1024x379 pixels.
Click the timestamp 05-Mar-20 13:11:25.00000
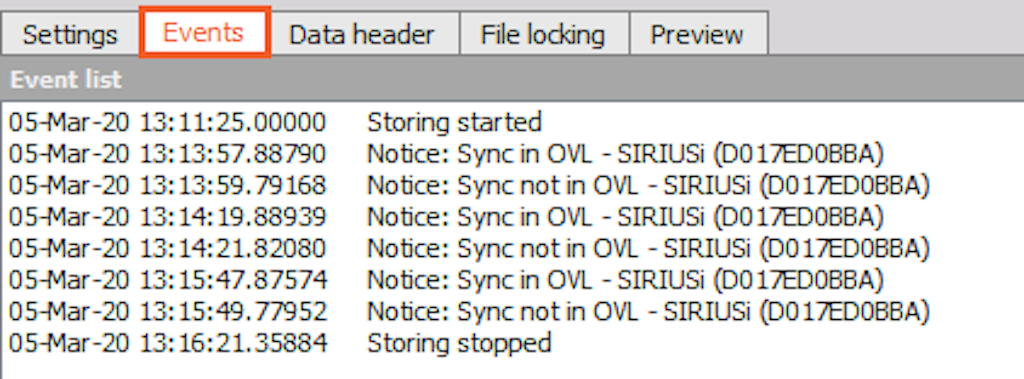(167, 122)
